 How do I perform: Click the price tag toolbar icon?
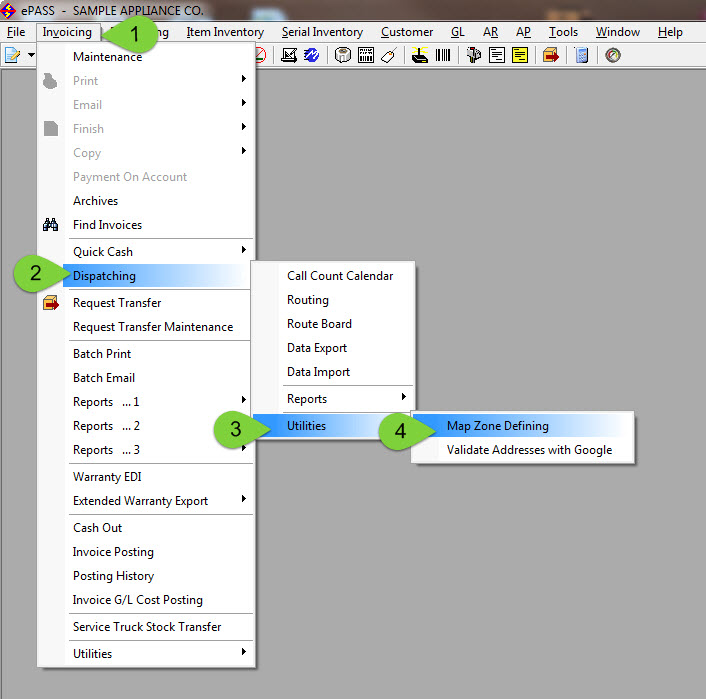click(x=388, y=55)
